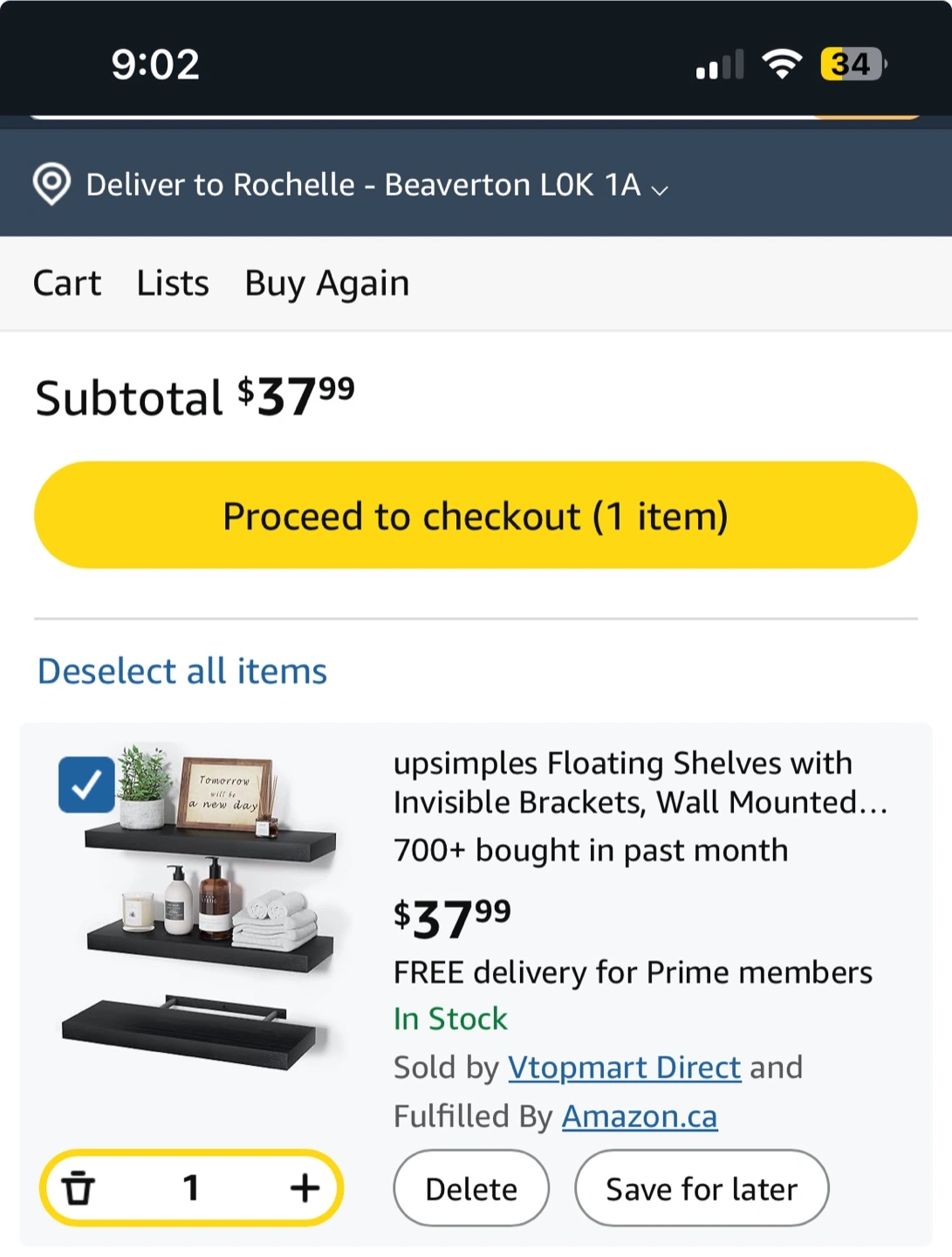Open the Lists tab
This screenshot has height=1257, width=952.
(173, 284)
